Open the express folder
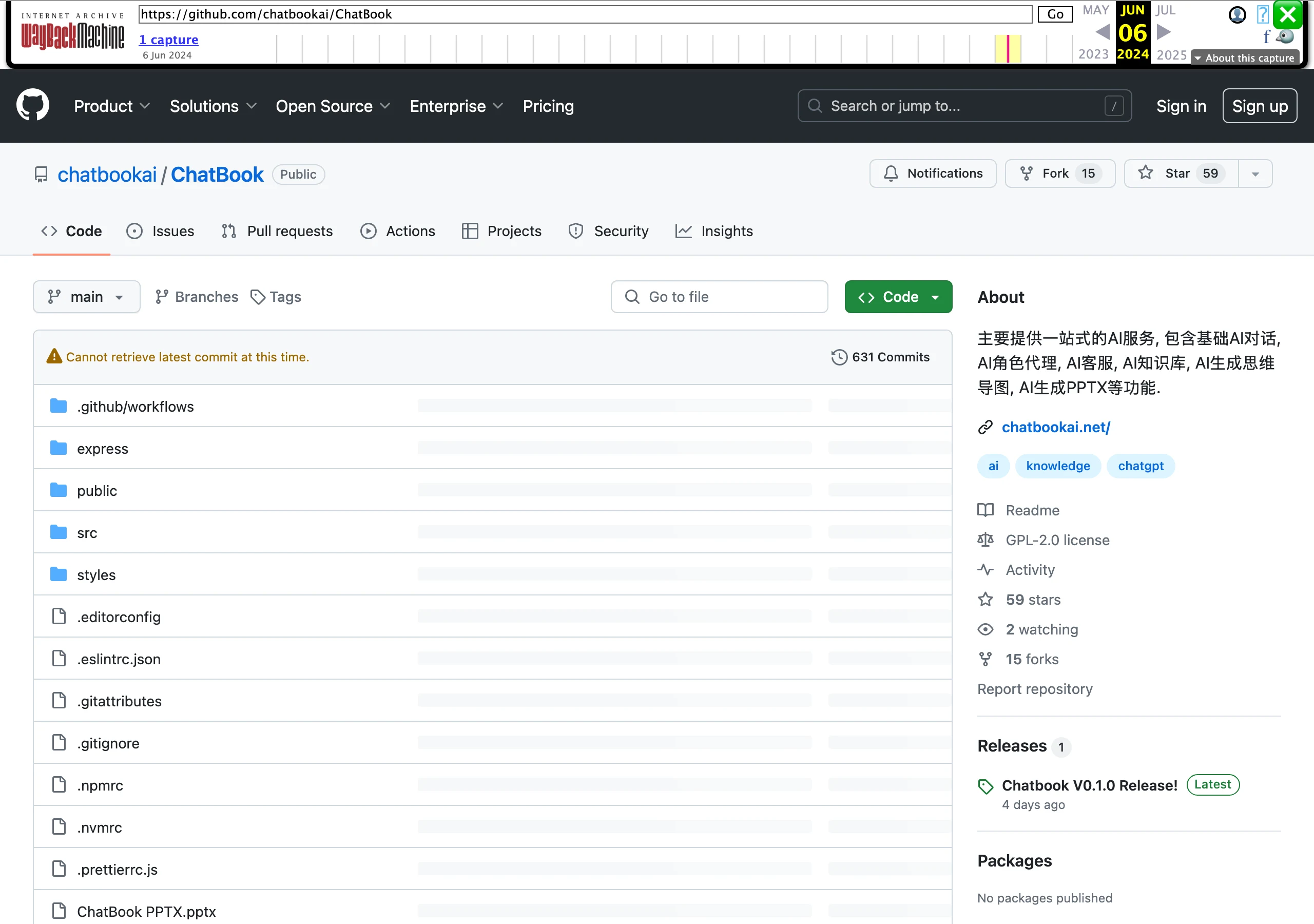This screenshot has width=1314, height=924. pos(103,448)
